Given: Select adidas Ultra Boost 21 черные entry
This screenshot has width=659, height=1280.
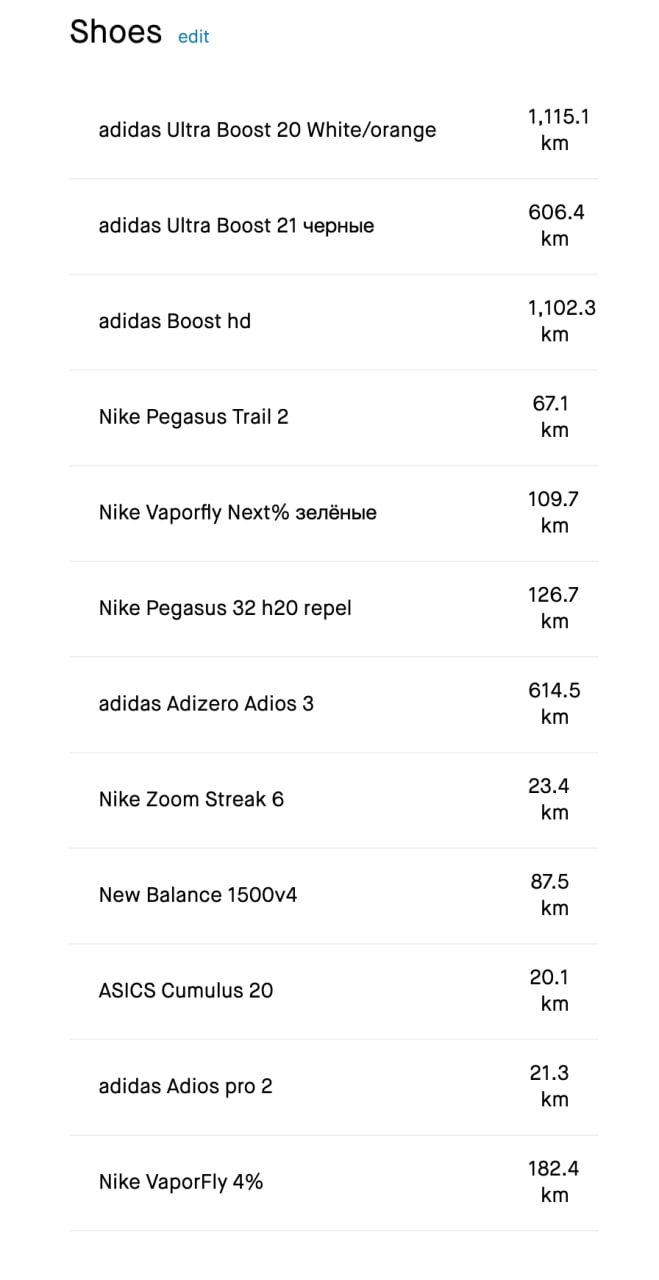Looking at the screenshot, I should 236,226.
